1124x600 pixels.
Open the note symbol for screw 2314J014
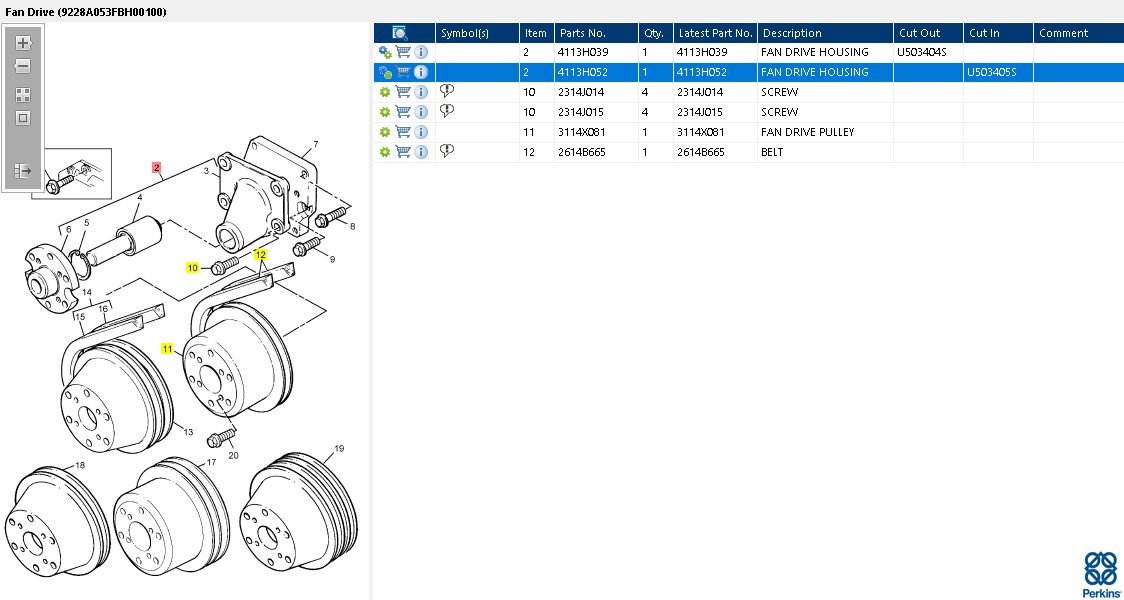[x=447, y=92]
